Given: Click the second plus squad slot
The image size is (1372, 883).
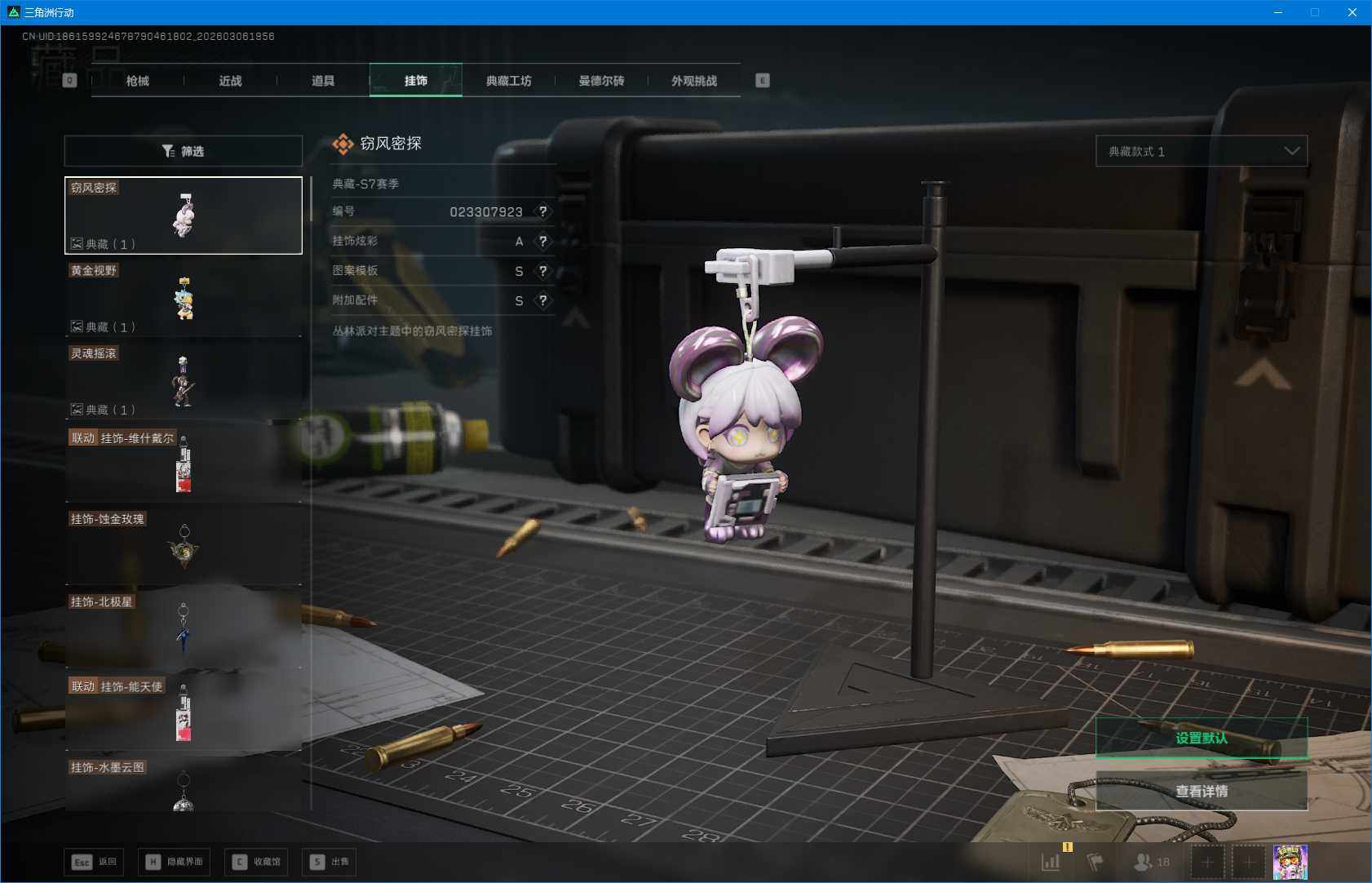Looking at the screenshot, I should [x=1249, y=863].
